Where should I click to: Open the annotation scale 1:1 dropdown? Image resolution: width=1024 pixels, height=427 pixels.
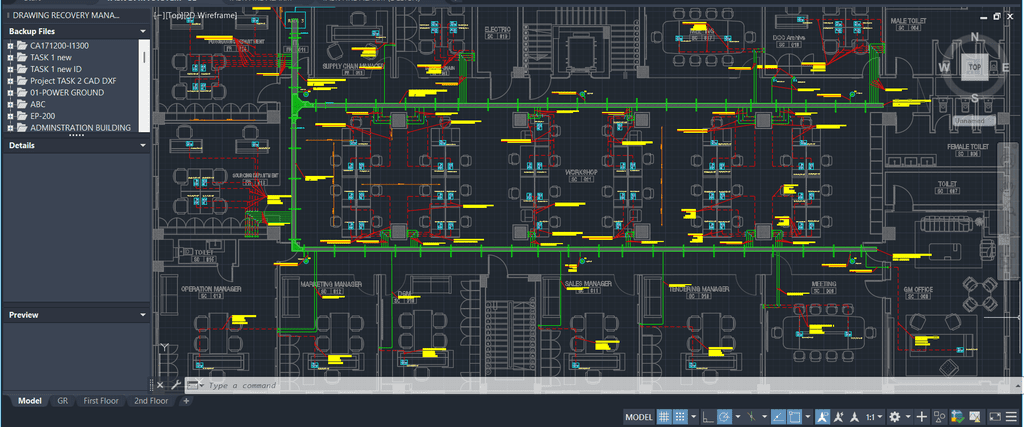pyautogui.click(x=872, y=416)
